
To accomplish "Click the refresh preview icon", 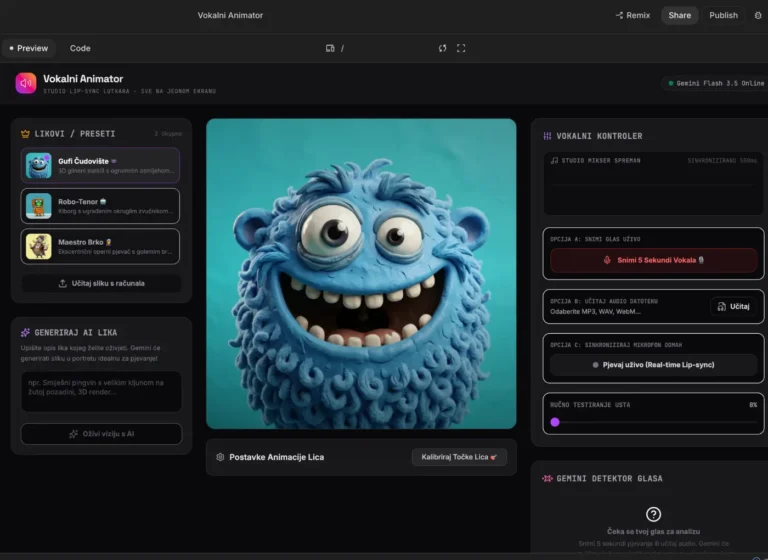I will click(x=442, y=48).
